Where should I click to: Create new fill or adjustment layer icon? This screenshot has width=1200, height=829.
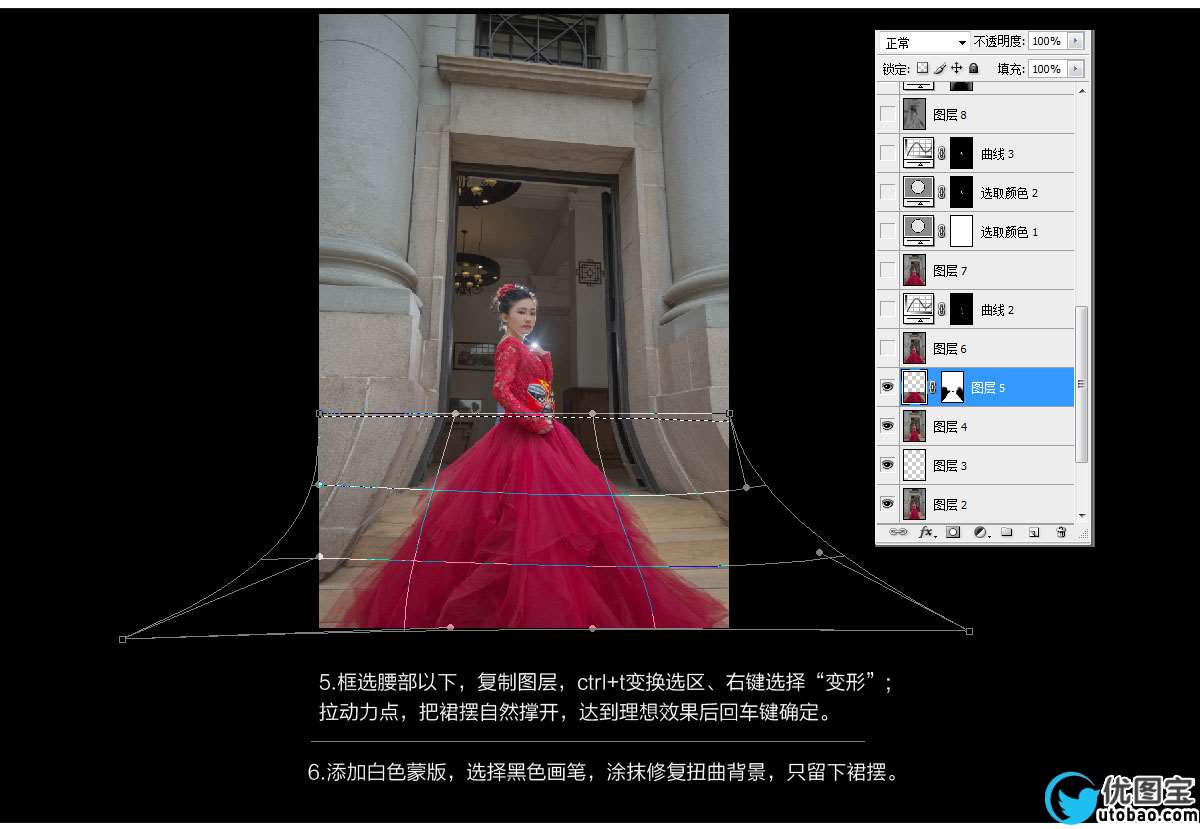pyautogui.click(x=980, y=532)
